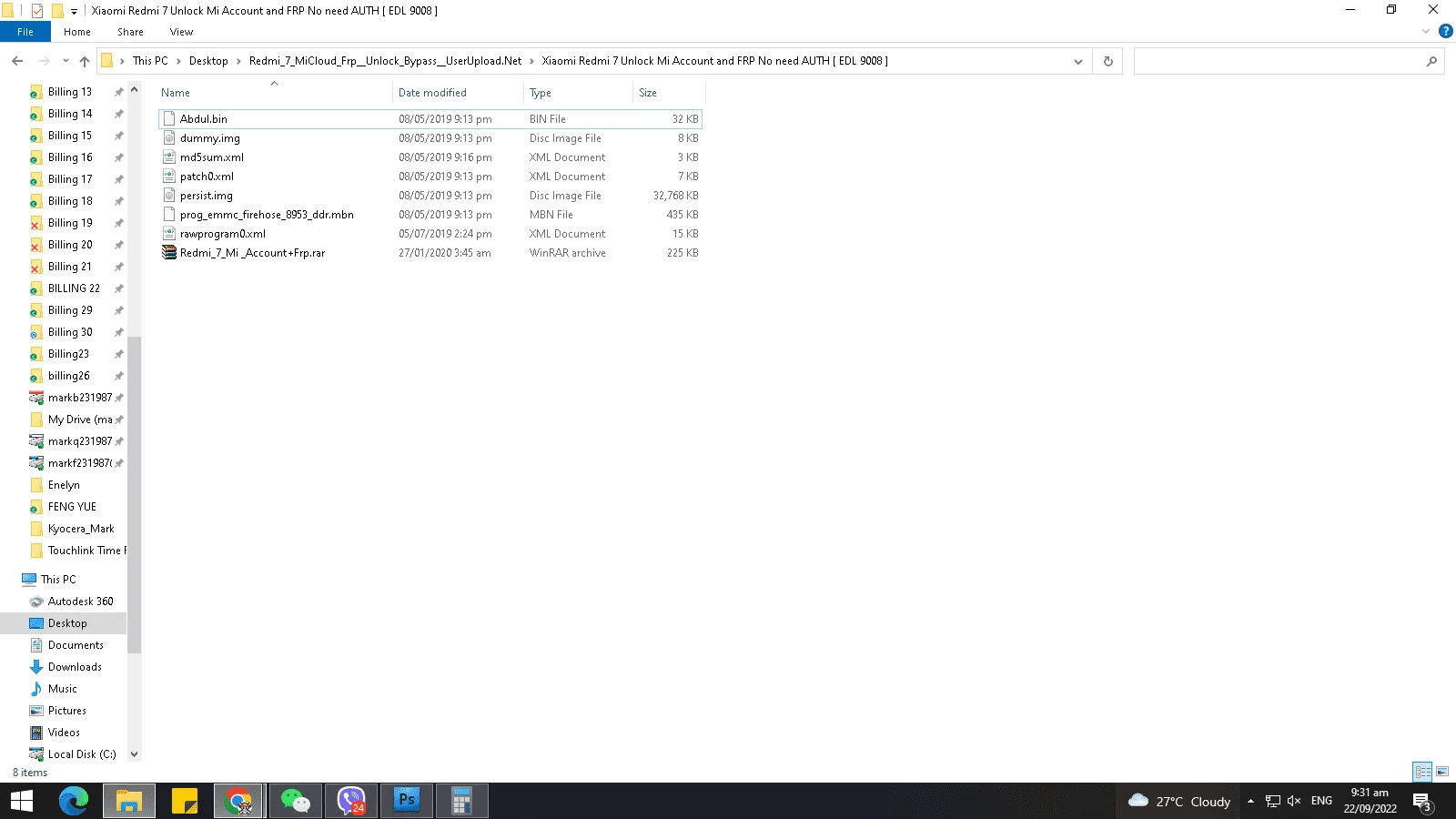The width and height of the screenshot is (1456, 819).
Task: Select the Redmi_7_Mi_Account+Frp.rar WinRAR icon
Action: pyautogui.click(x=169, y=253)
